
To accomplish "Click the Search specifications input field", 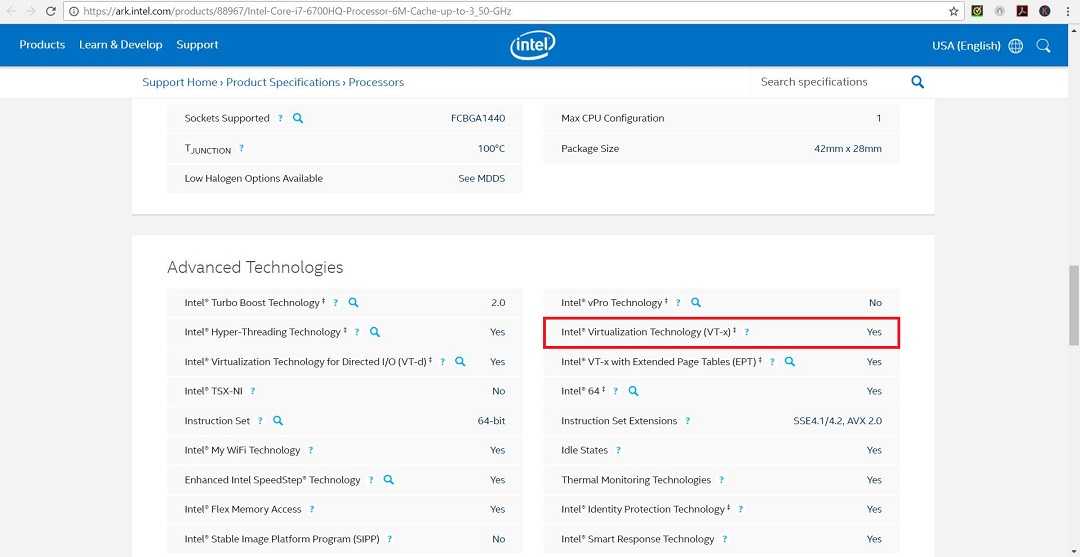I will tap(825, 82).
